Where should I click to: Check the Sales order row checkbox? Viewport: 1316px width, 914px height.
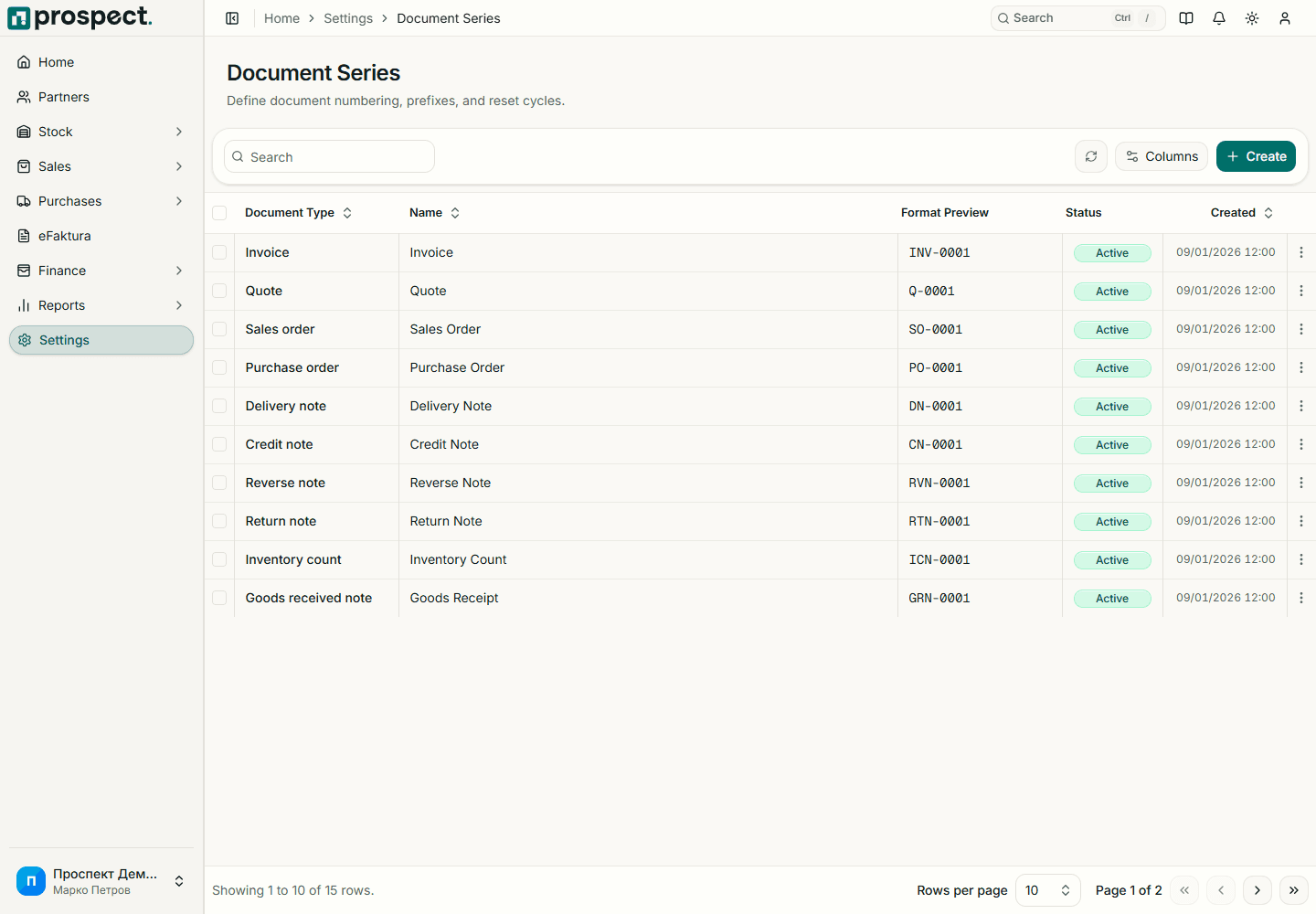219,329
